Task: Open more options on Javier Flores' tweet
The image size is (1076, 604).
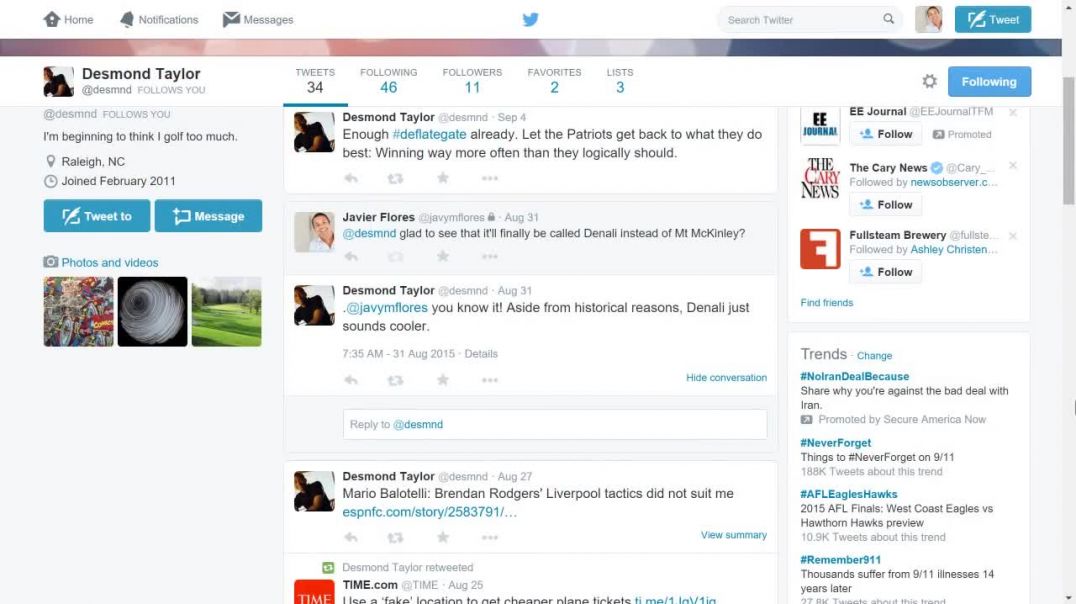Action: (489, 256)
